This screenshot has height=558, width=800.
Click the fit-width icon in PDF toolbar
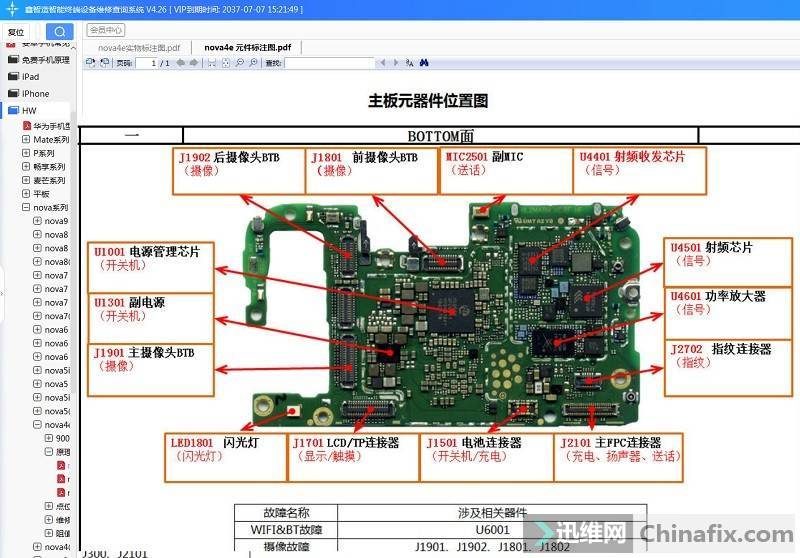(x=212, y=63)
